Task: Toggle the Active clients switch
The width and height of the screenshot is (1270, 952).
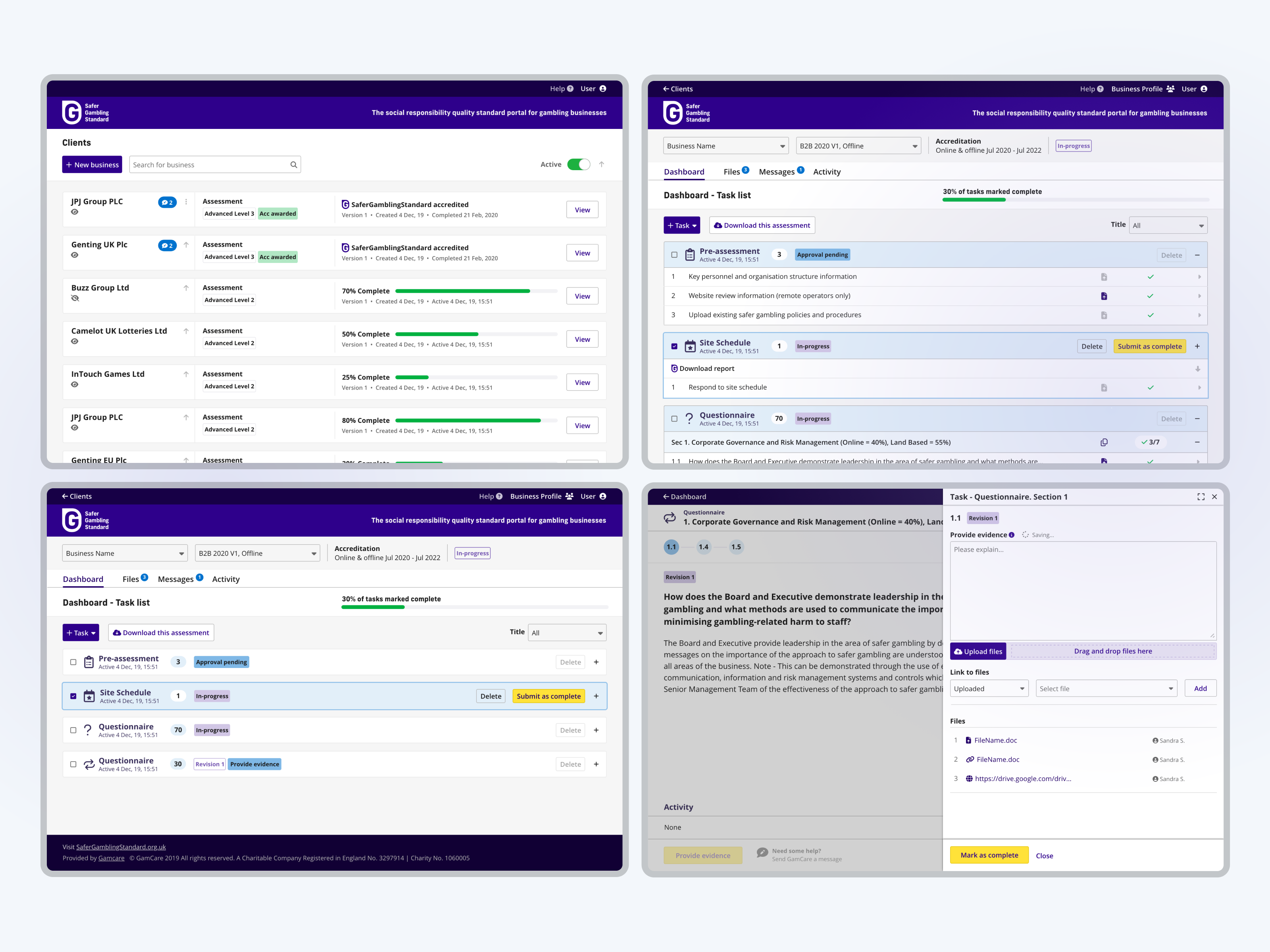Action: pos(578,165)
